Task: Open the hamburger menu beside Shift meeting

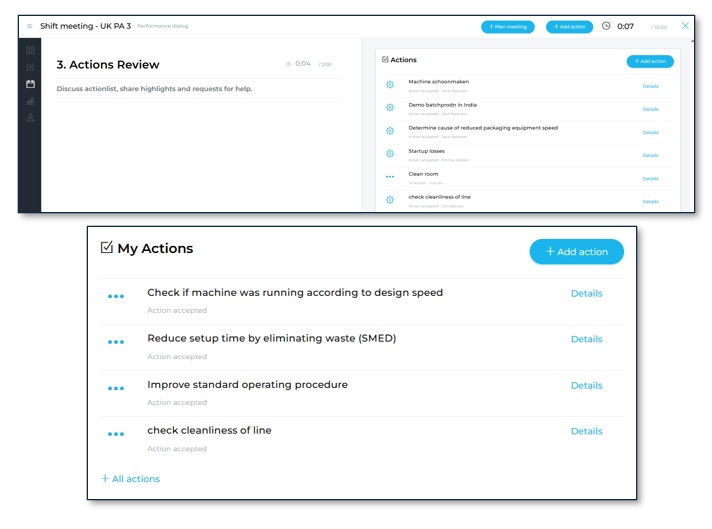Action: point(29,26)
